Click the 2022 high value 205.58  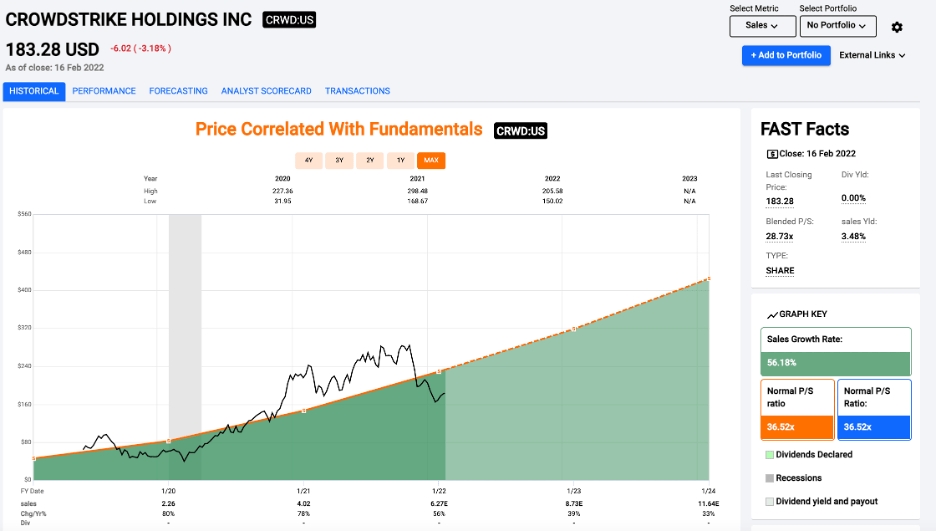point(552,192)
